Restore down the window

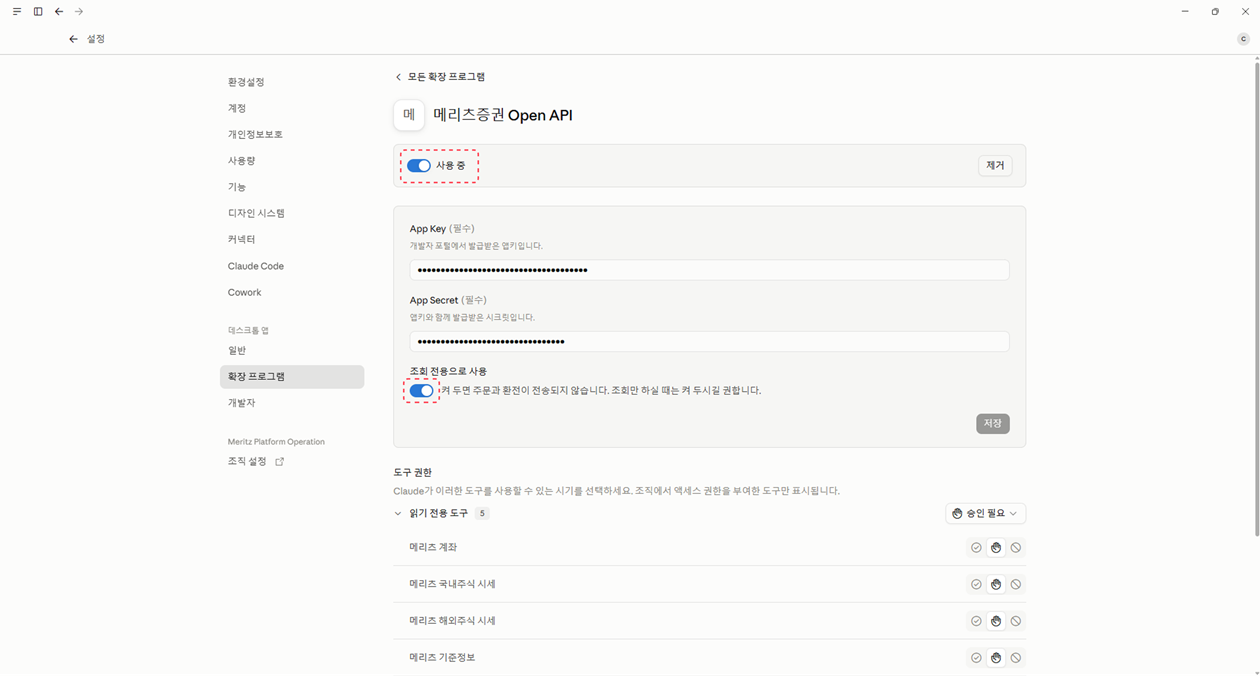[1215, 12]
